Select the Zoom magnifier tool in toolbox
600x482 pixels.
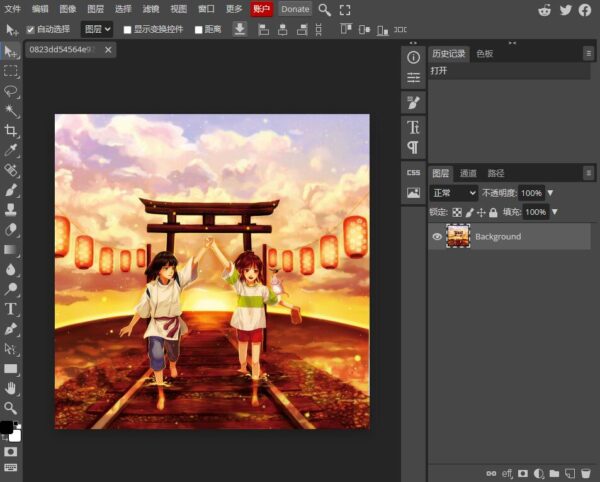(11, 408)
